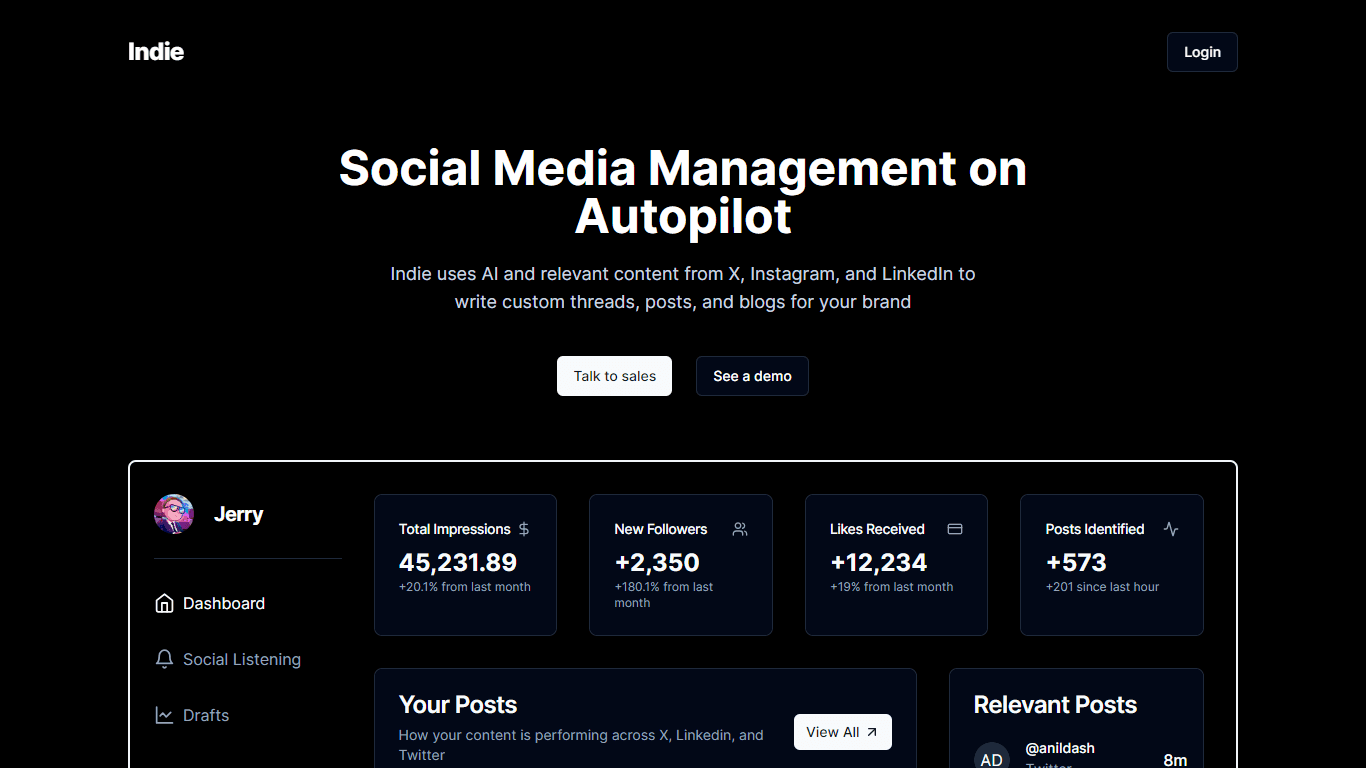Click the Social Listening bell icon
Viewport: 1366px width, 768px height.
[x=164, y=660]
